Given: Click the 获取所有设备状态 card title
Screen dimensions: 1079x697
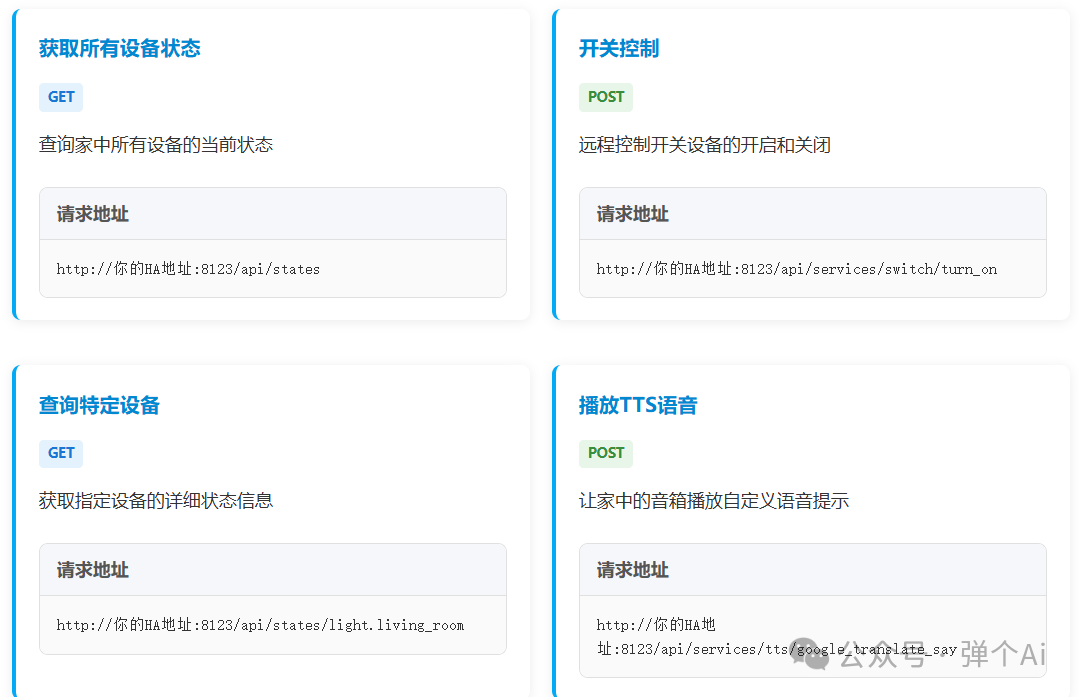Looking at the screenshot, I should pos(119,49).
